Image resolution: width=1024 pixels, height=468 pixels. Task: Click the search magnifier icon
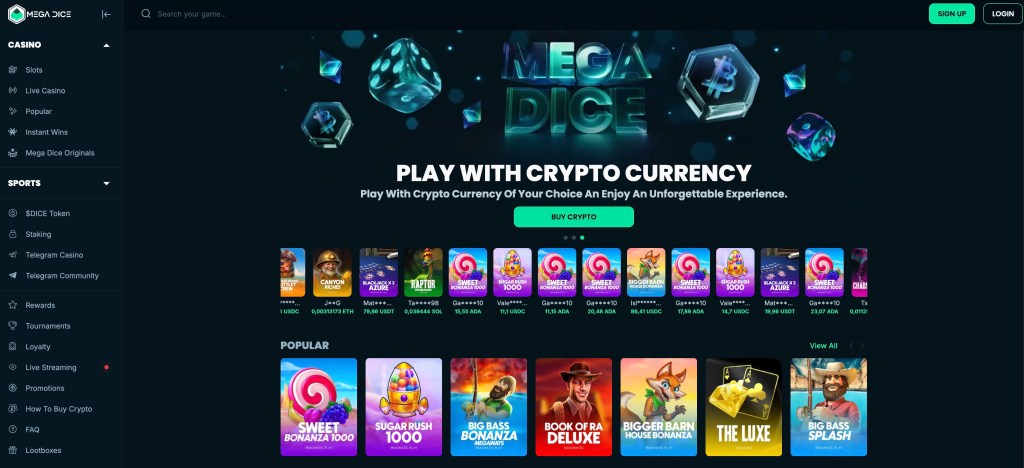(146, 14)
